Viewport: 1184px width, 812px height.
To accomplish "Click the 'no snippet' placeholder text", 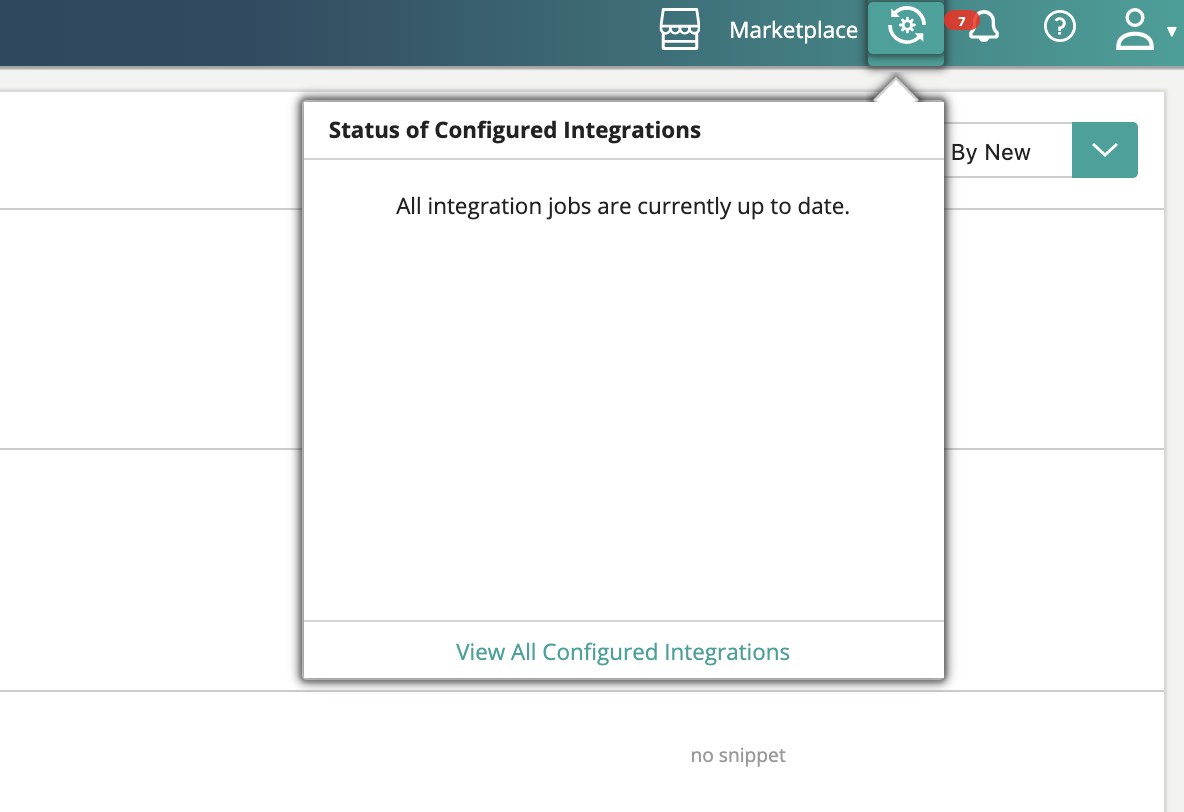I will coord(738,755).
